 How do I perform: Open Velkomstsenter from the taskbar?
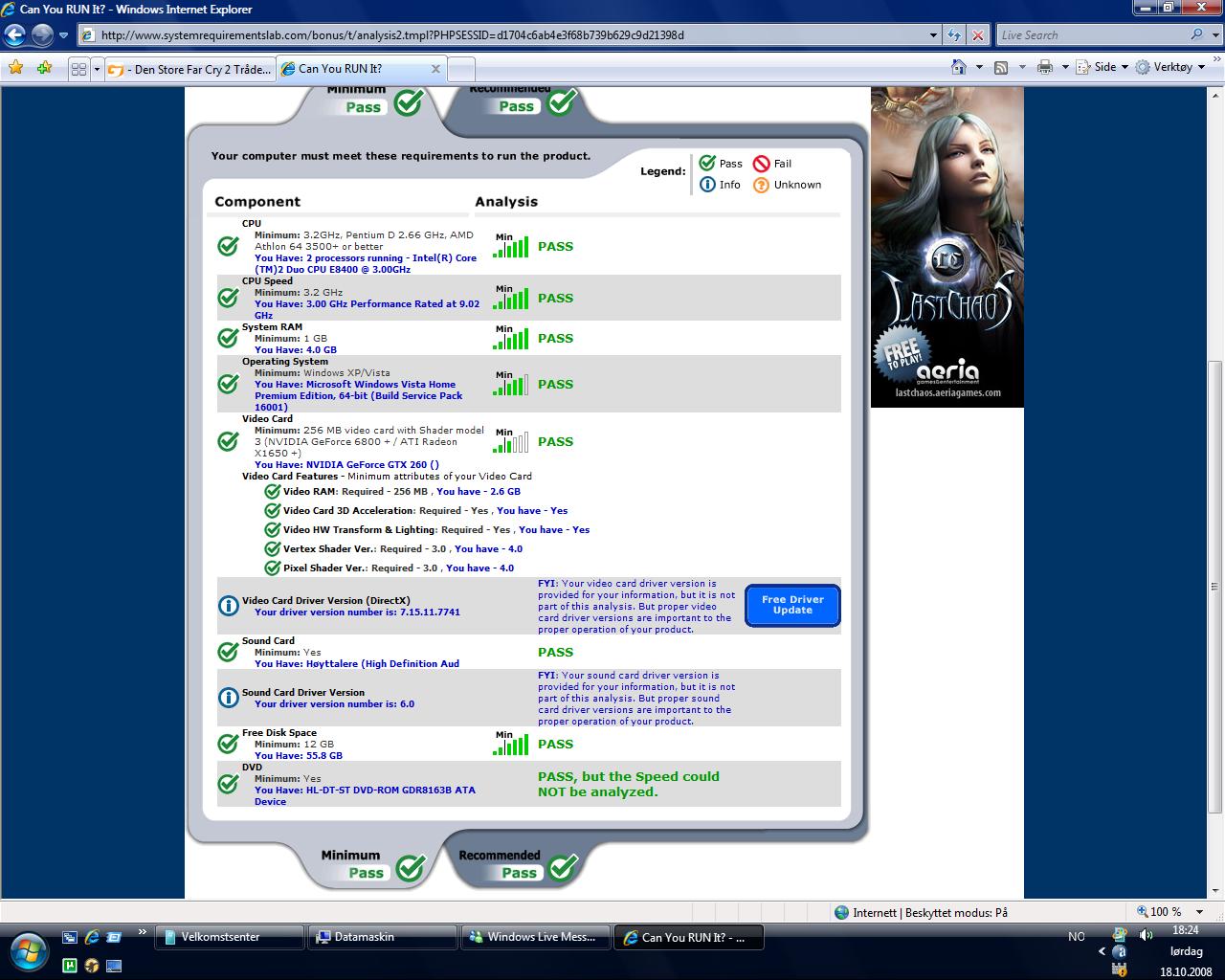coord(230,937)
